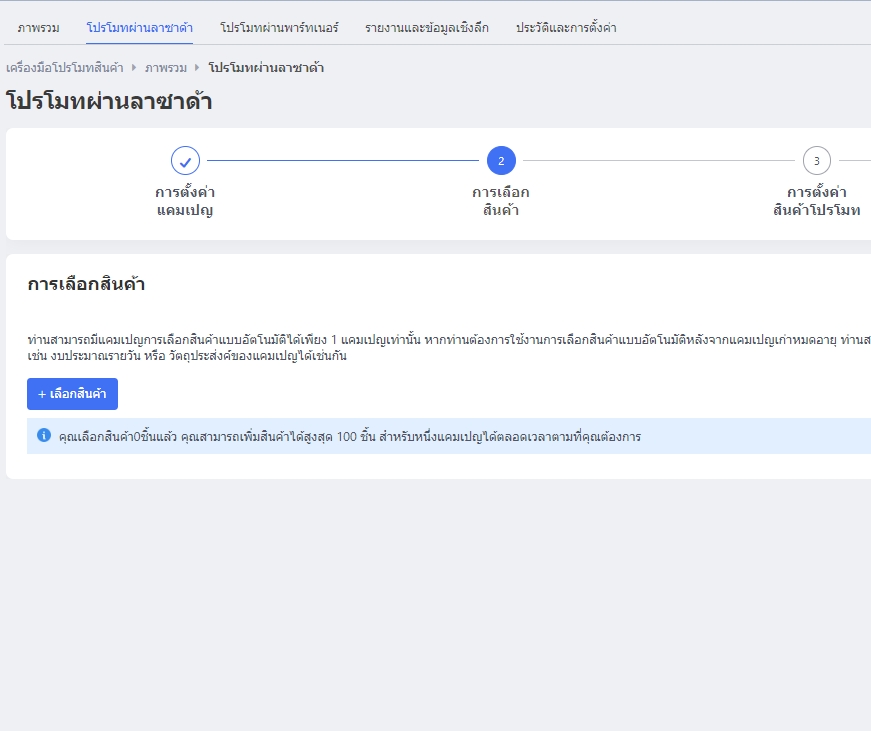Switch to โปรโมทผ่านพาร์ทเนอร์ tab
Screen dimensions: 871x731
click(x=279, y=28)
